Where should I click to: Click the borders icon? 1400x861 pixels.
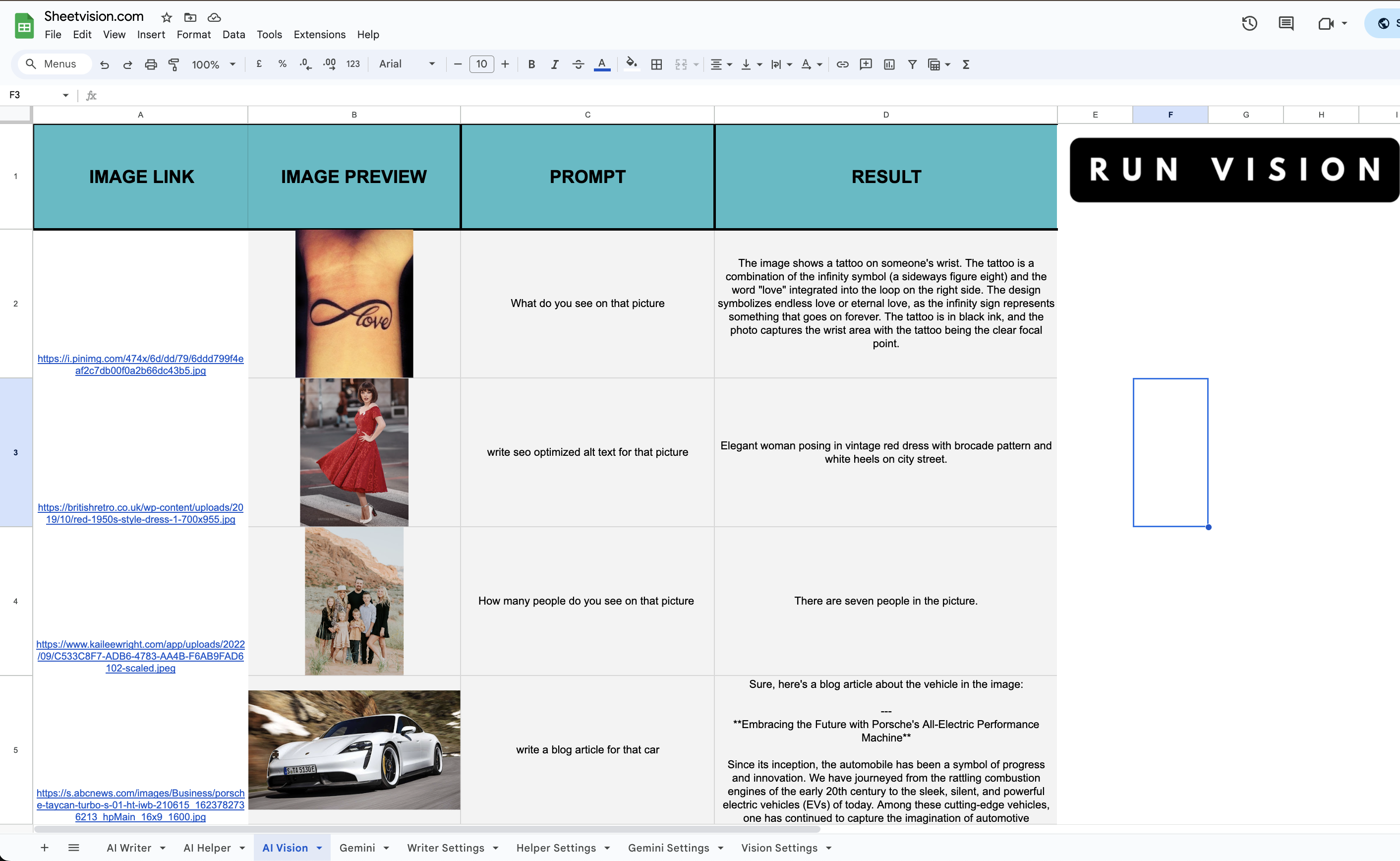tap(656, 64)
